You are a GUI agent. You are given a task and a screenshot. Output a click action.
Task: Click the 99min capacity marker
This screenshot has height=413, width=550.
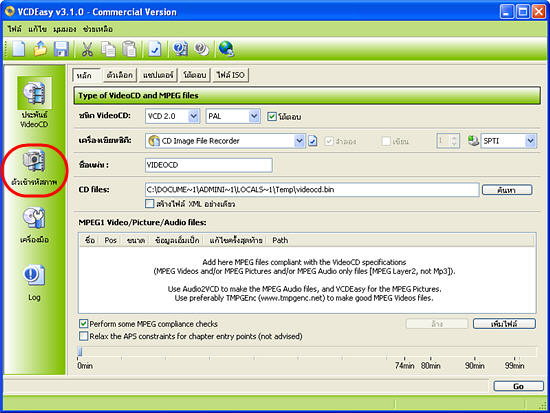coord(514,365)
